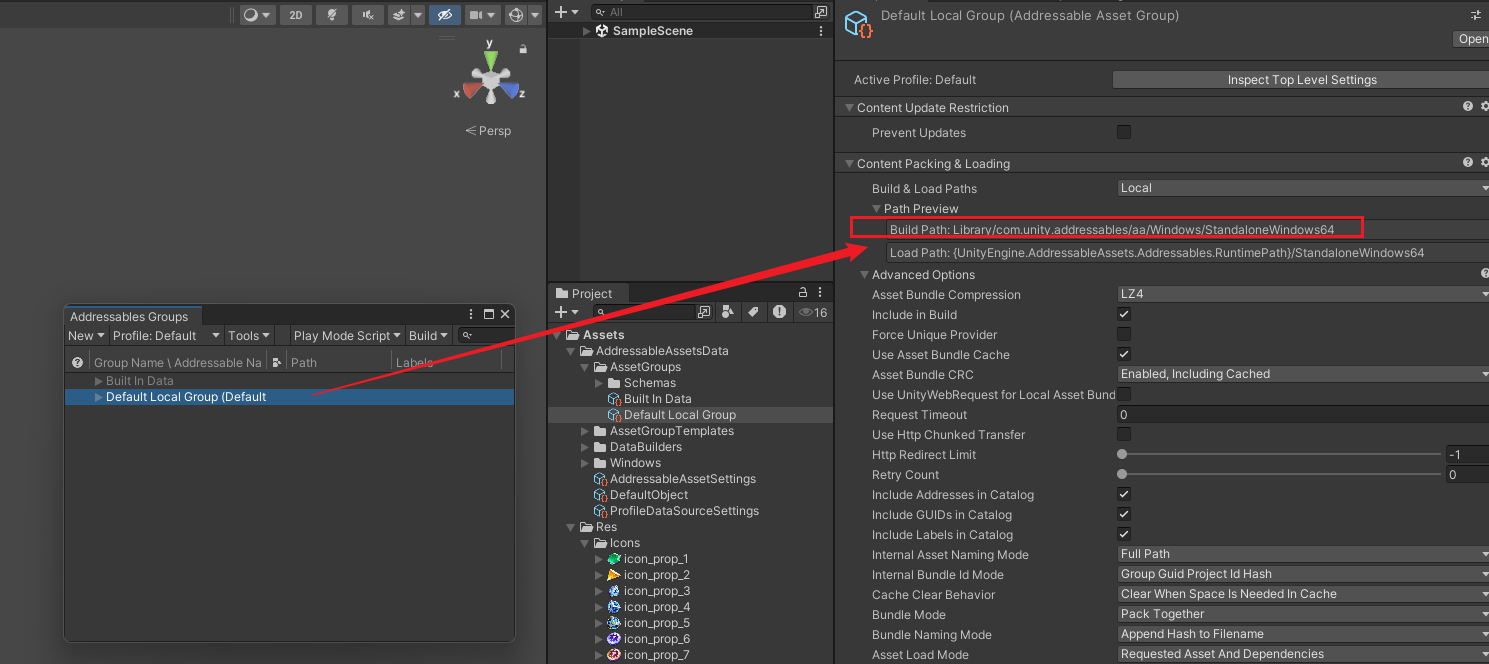Toggle the scene gizmo lock icon
This screenshot has width=1489, height=664.
coord(522,48)
